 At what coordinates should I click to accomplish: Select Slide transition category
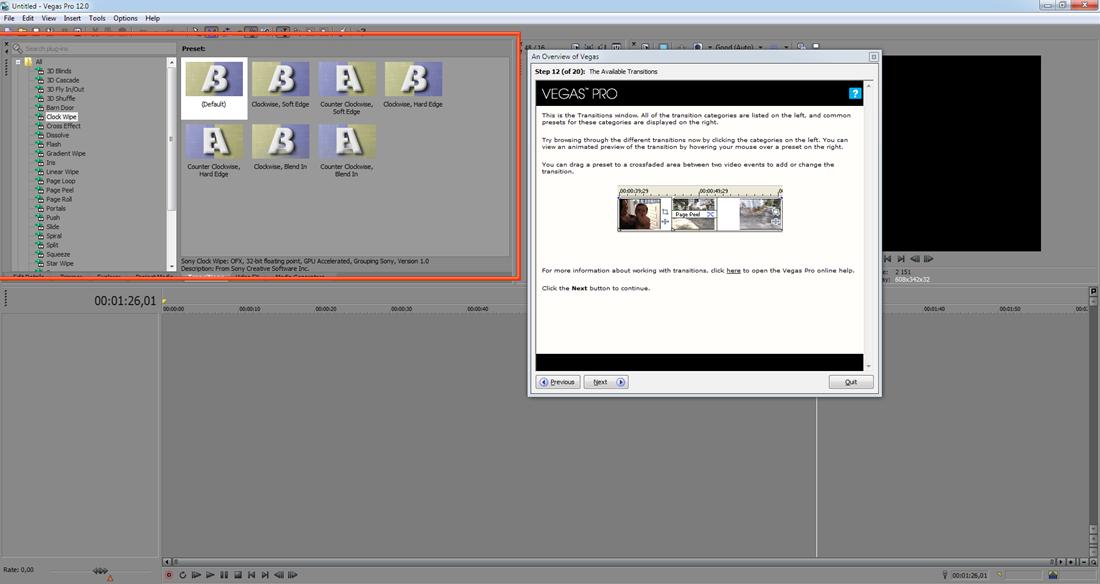53,227
